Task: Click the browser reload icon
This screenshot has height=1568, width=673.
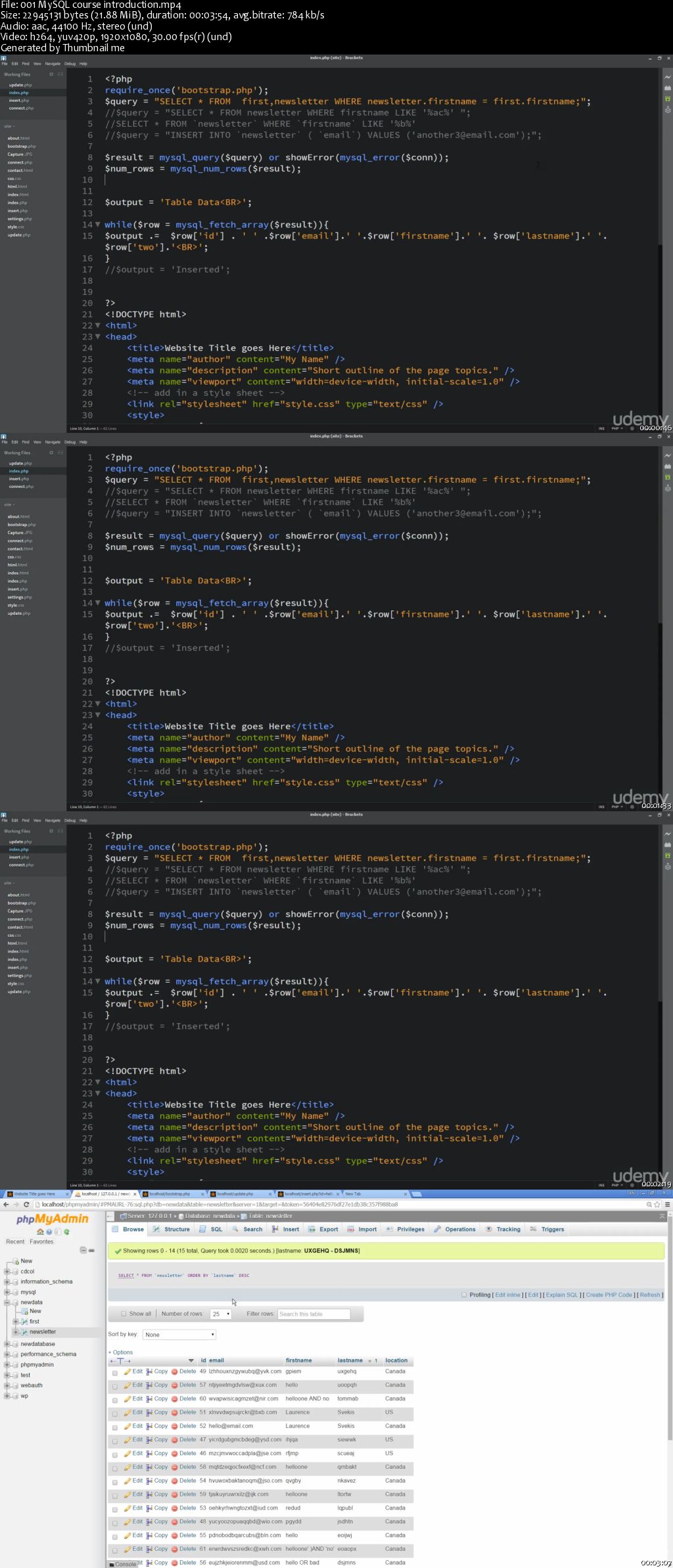Action: 26,1204
